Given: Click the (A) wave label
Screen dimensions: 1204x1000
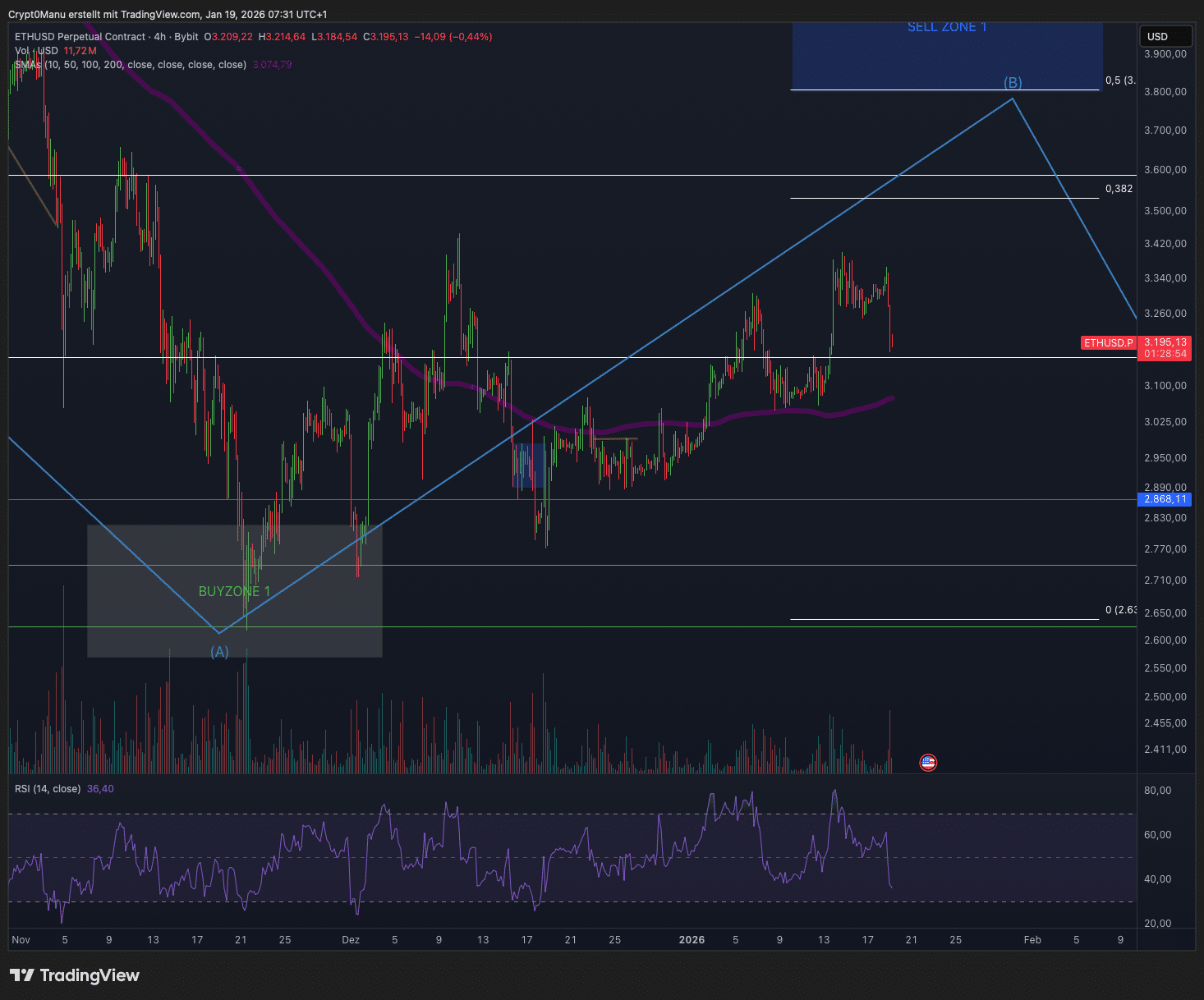Looking at the screenshot, I should tap(219, 652).
